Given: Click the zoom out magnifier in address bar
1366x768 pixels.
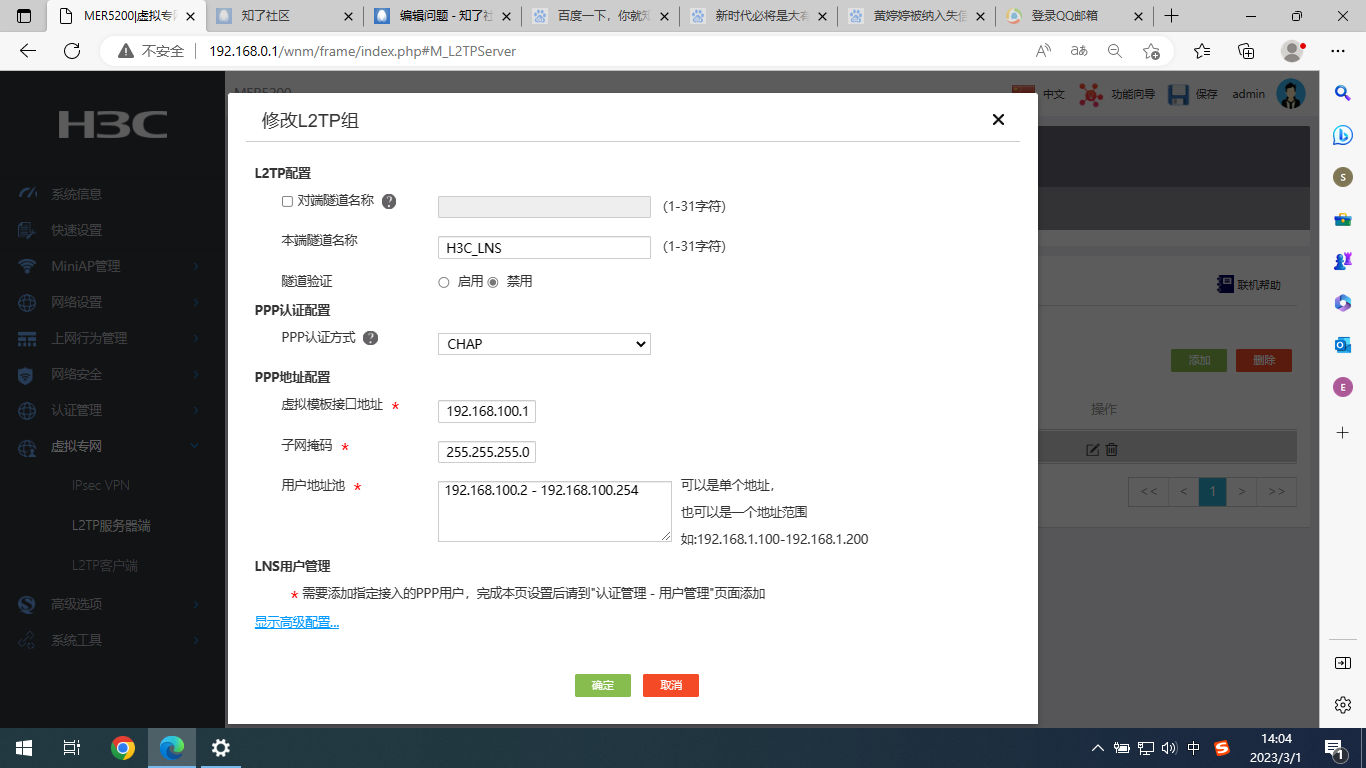Looking at the screenshot, I should (1115, 51).
